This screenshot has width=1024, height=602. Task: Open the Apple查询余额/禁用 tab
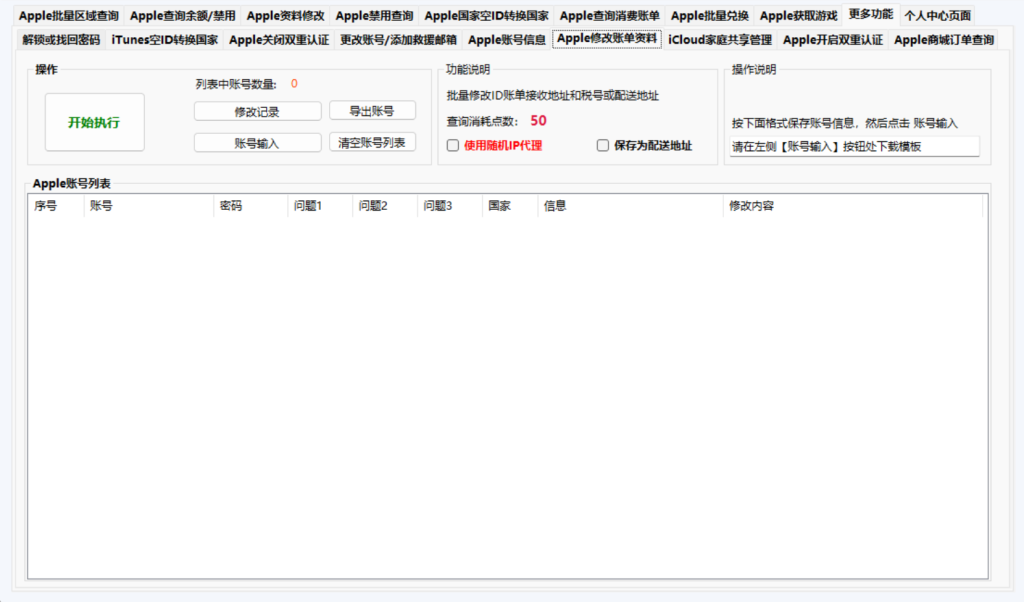click(182, 16)
